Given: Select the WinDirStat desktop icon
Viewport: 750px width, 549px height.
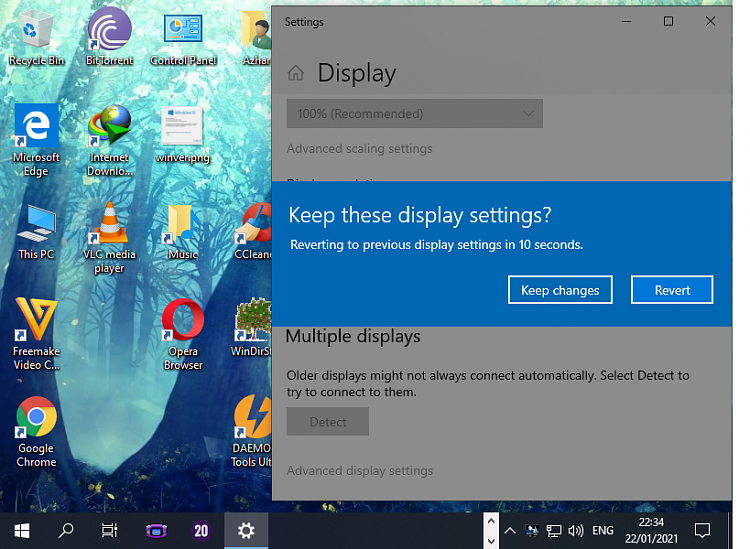Looking at the screenshot, I should [252, 328].
